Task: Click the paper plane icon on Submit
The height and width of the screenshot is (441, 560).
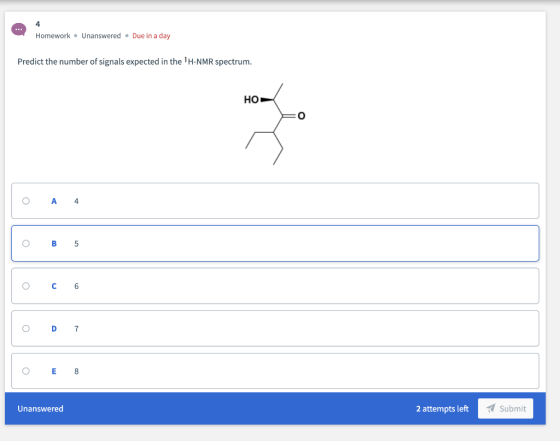Action: [x=491, y=408]
